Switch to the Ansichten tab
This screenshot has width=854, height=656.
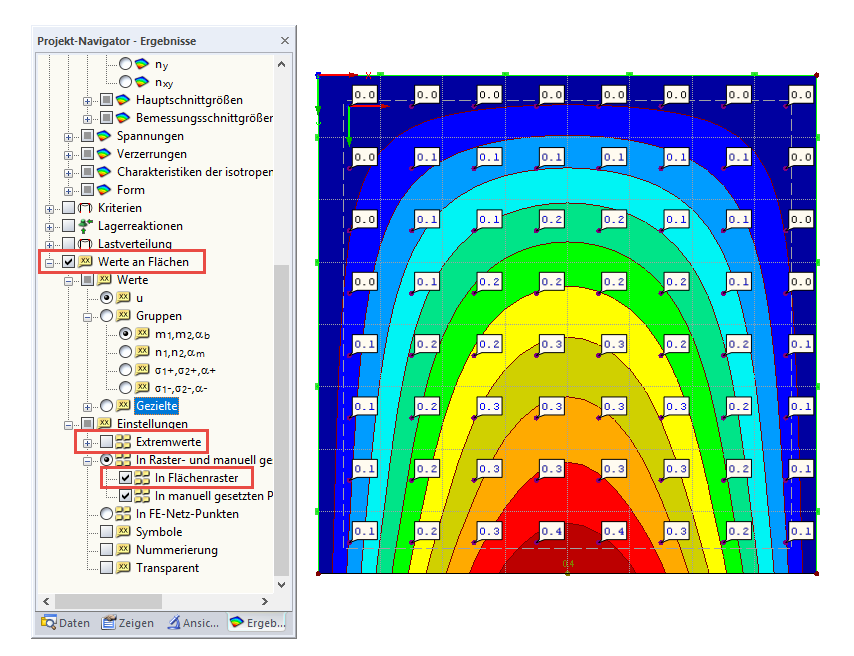(x=193, y=622)
